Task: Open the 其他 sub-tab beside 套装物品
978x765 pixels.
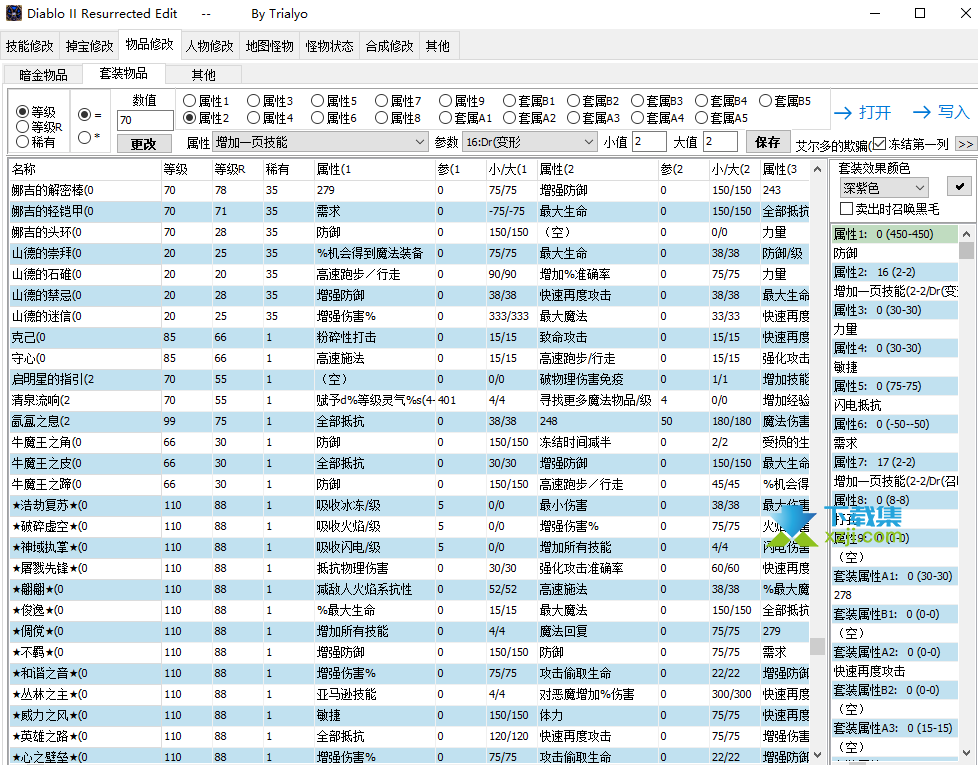Action: (203, 75)
